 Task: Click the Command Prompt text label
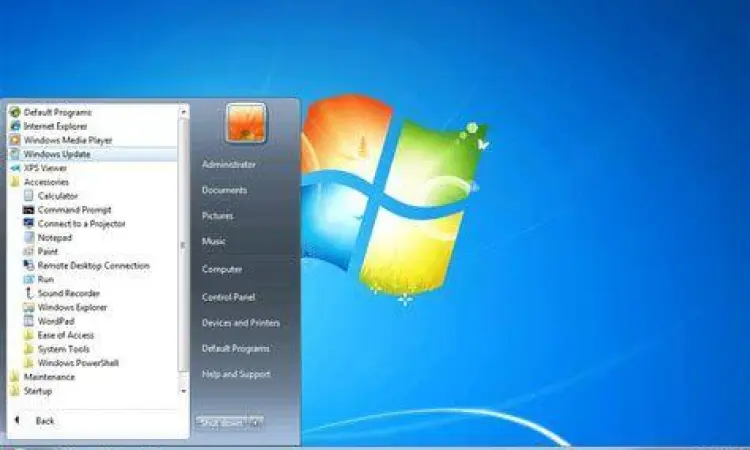[74, 209]
